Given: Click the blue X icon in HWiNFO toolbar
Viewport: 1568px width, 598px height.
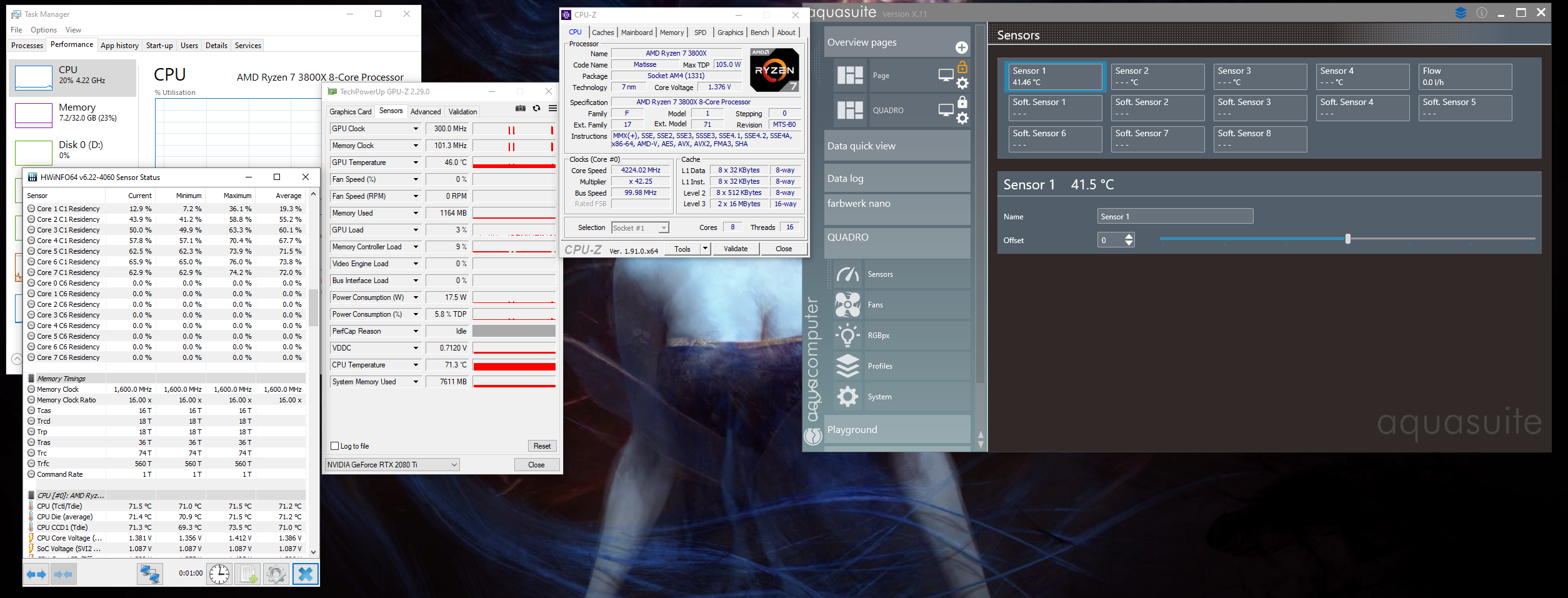Looking at the screenshot, I should [x=305, y=574].
